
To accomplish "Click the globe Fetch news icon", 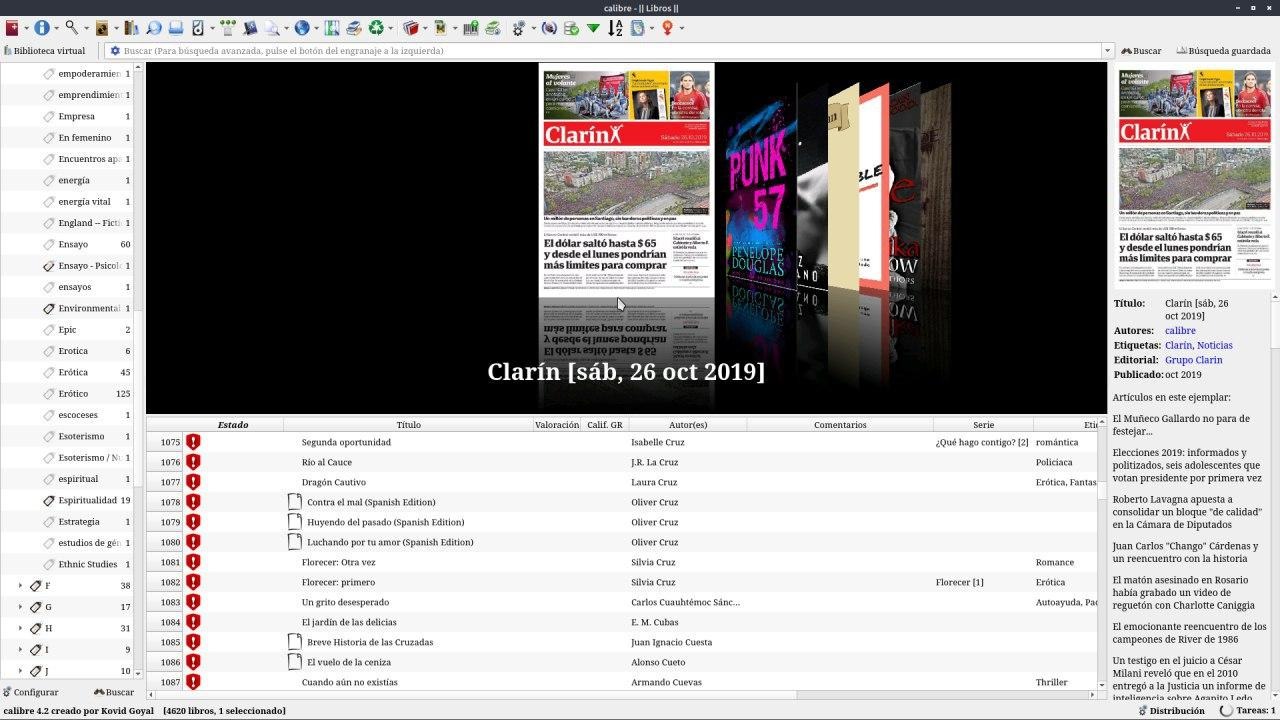I will tap(302, 28).
